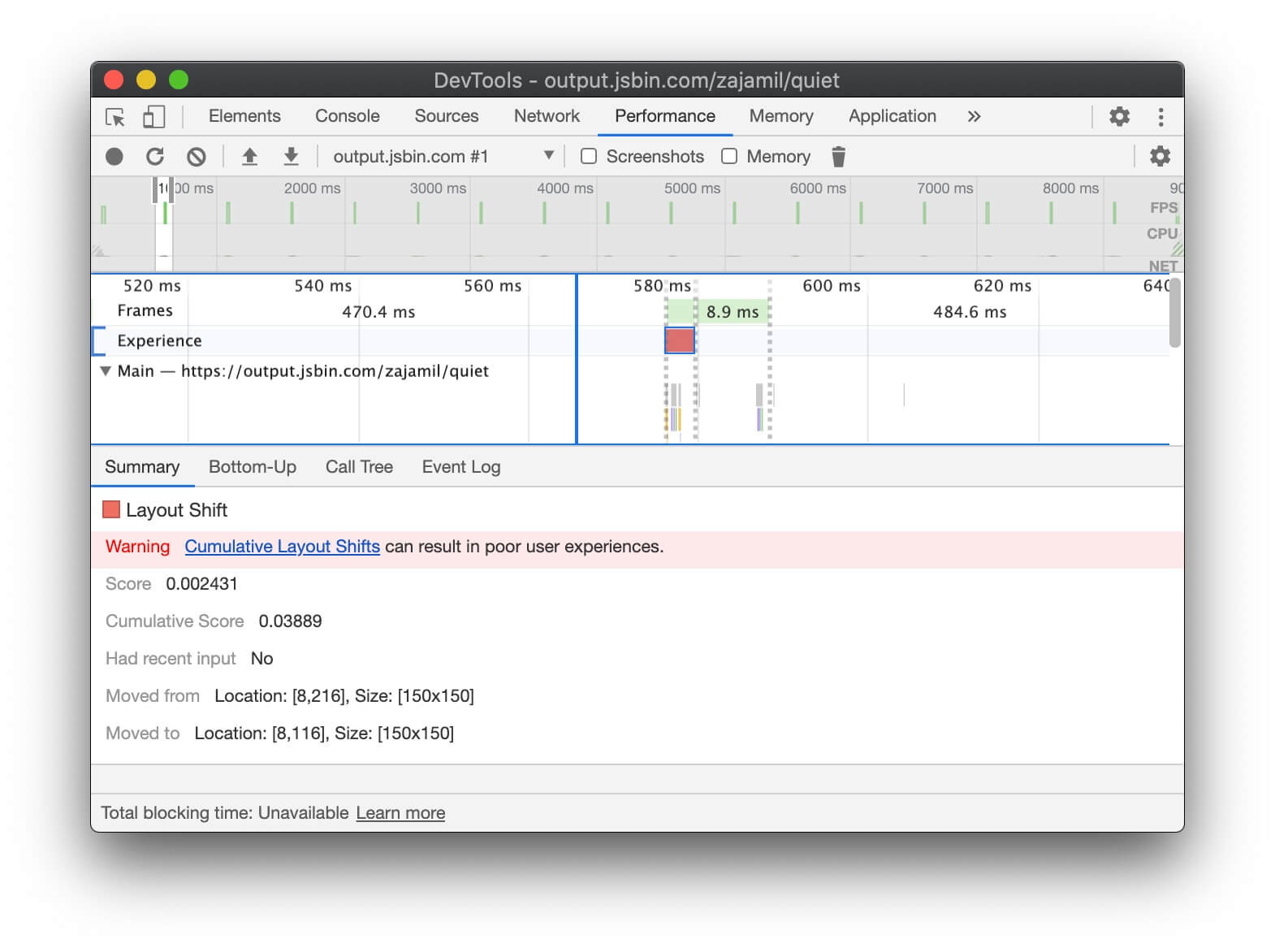Clear the recording with the clear icon
1275x952 pixels.
pyautogui.click(x=197, y=157)
